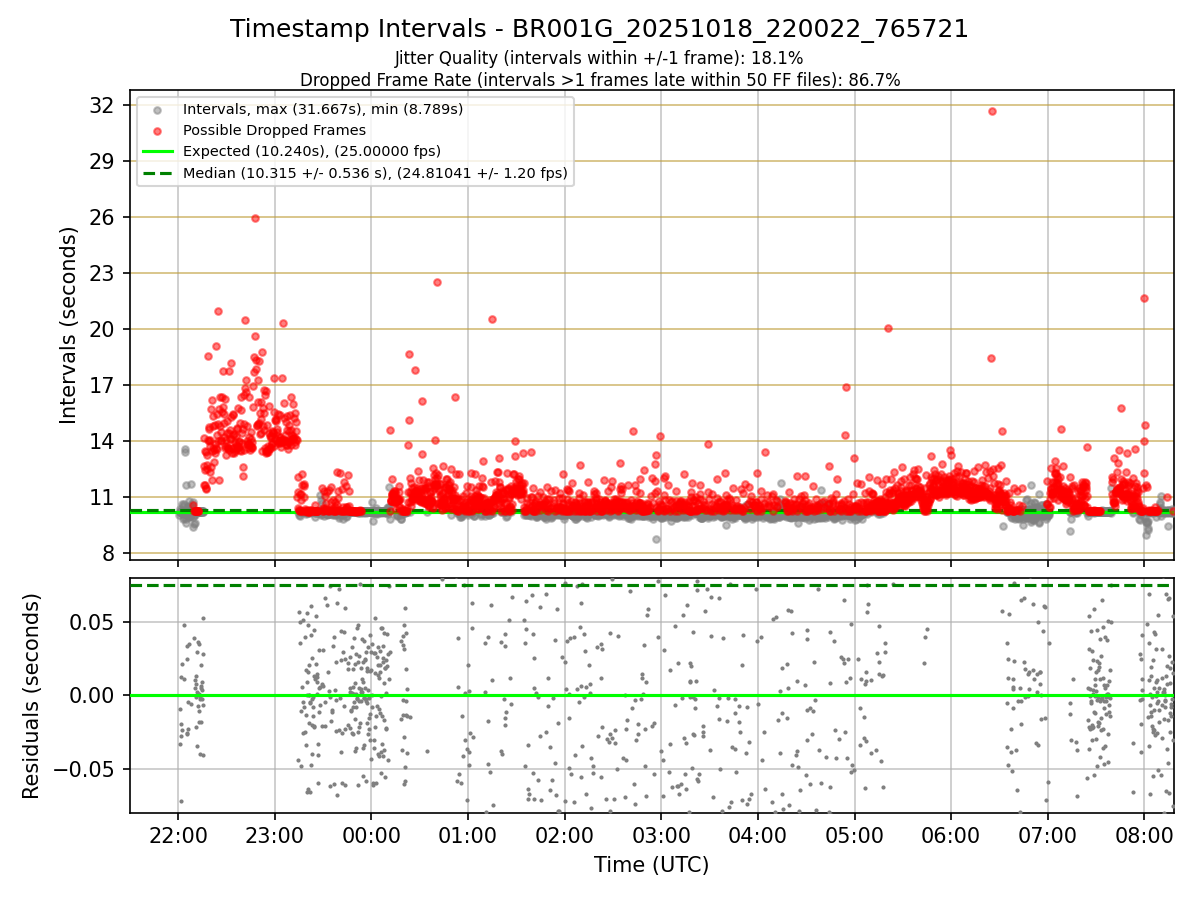Click legend entry 'Possible Dropped Frames'
This screenshot has width=1200, height=900.
point(274,130)
